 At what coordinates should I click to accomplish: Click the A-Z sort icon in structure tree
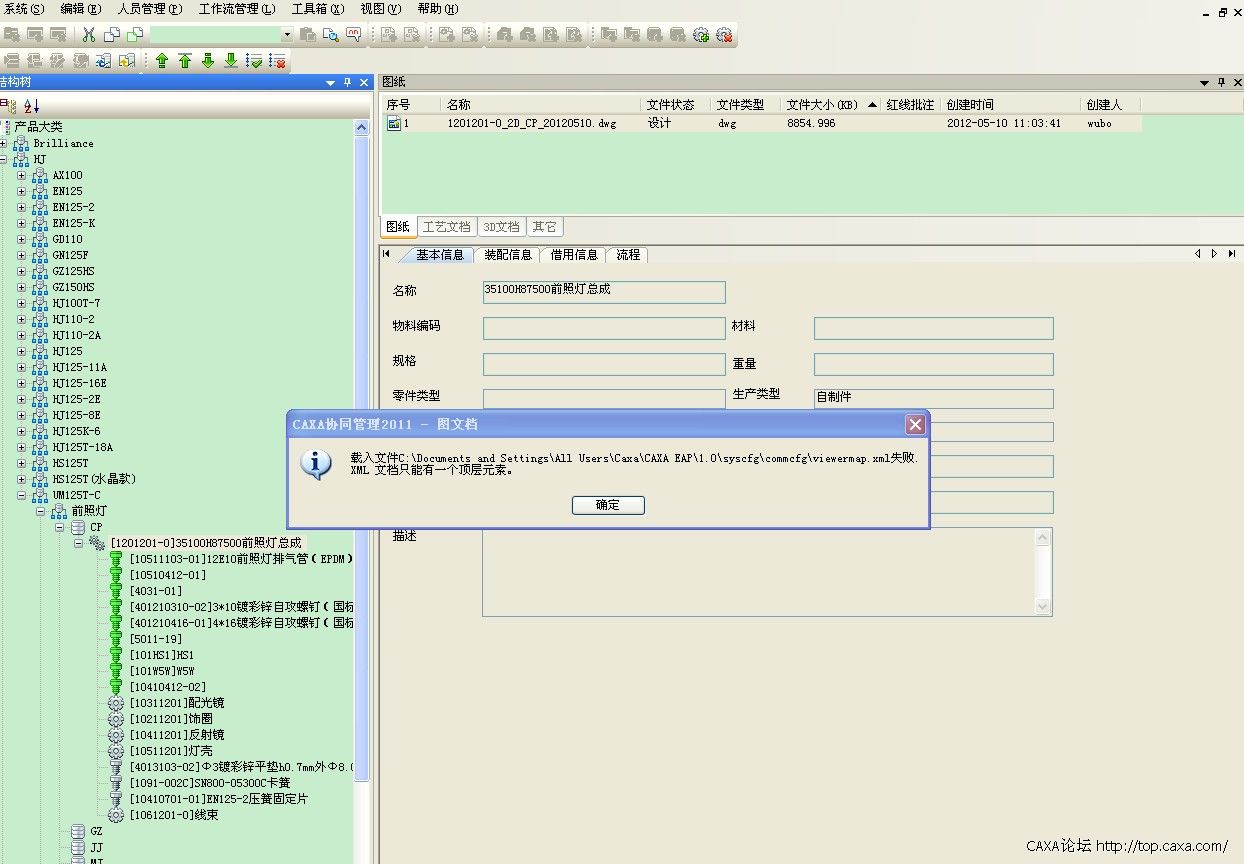[31, 105]
